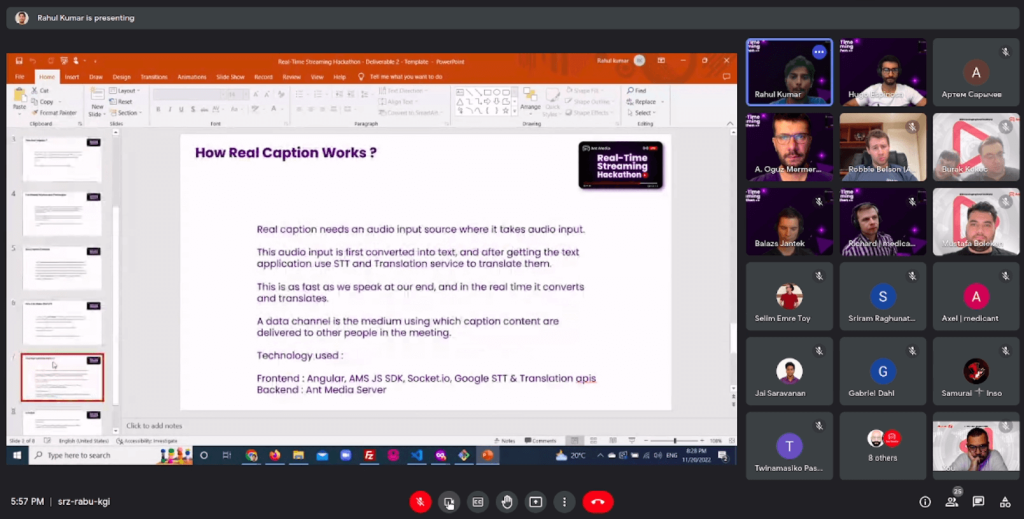Open options on Rahul Kumar's tile

pyautogui.click(x=819, y=52)
